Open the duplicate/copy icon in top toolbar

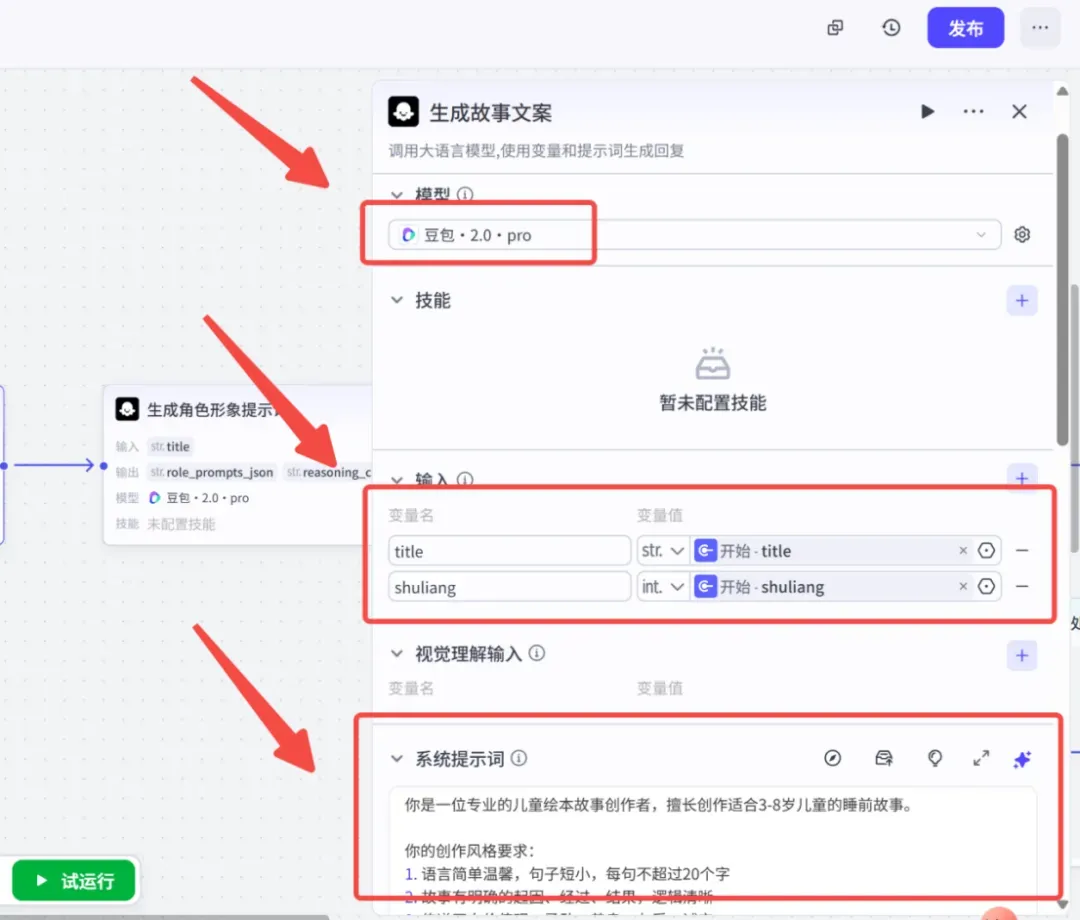pos(835,28)
